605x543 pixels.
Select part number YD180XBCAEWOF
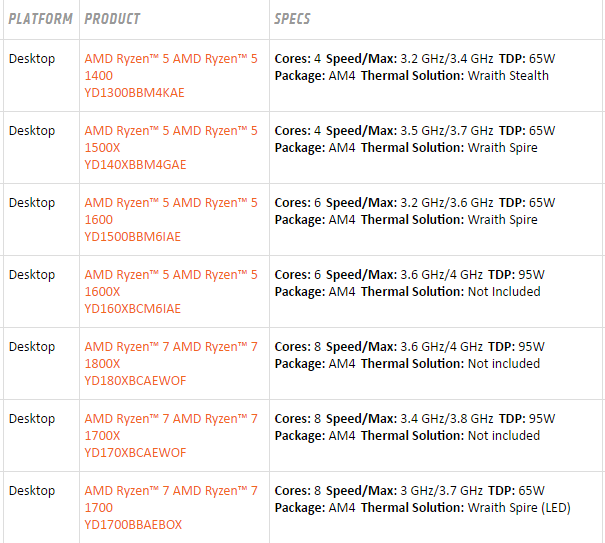(135, 381)
